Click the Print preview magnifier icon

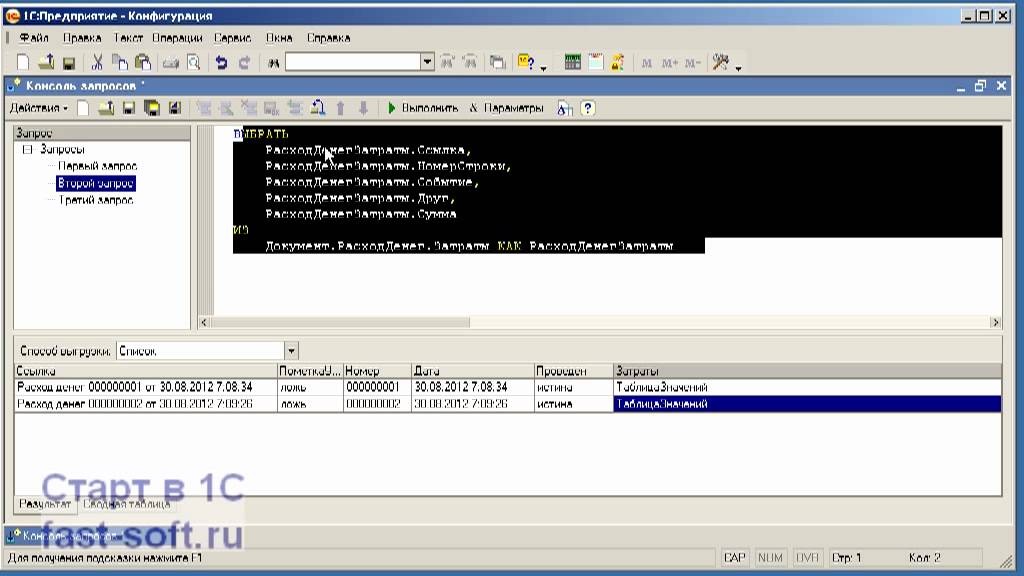point(193,63)
